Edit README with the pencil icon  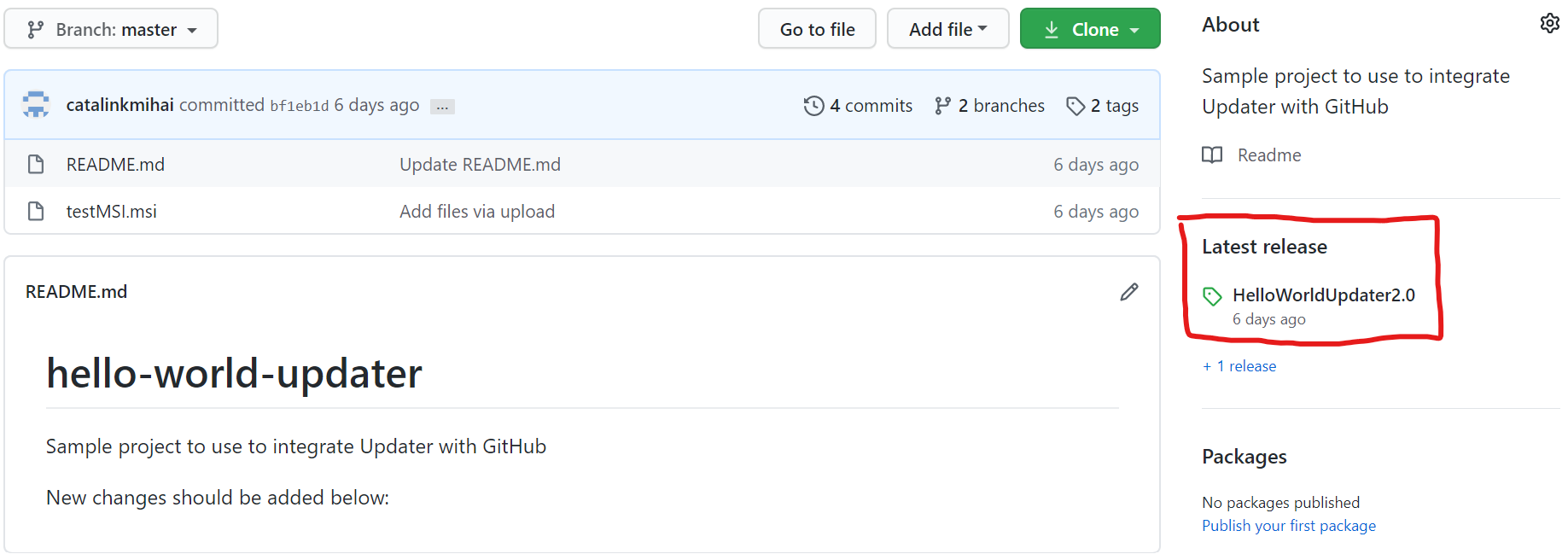(x=1128, y=292)
